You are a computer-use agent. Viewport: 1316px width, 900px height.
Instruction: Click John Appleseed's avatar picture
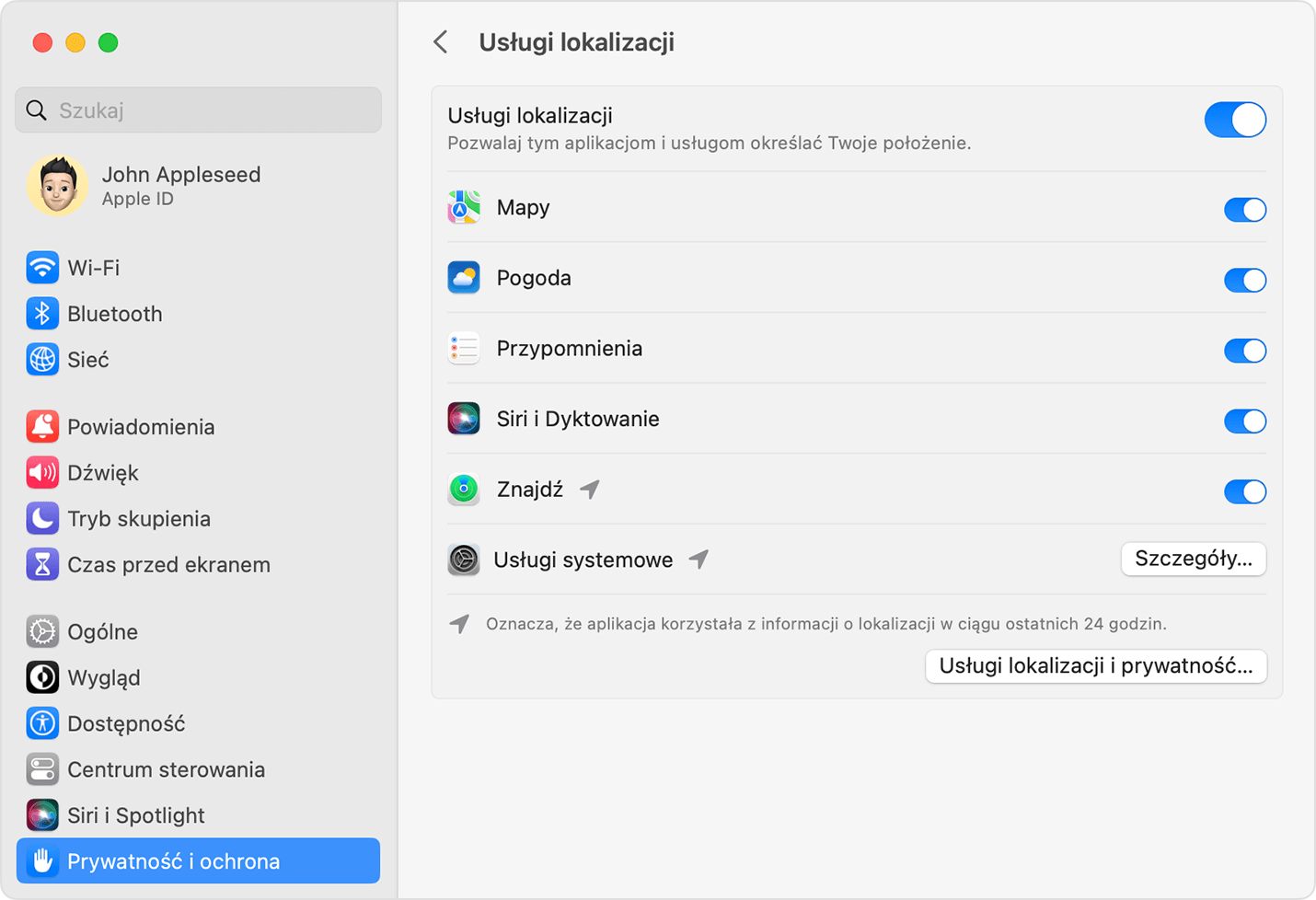(57, 185)
